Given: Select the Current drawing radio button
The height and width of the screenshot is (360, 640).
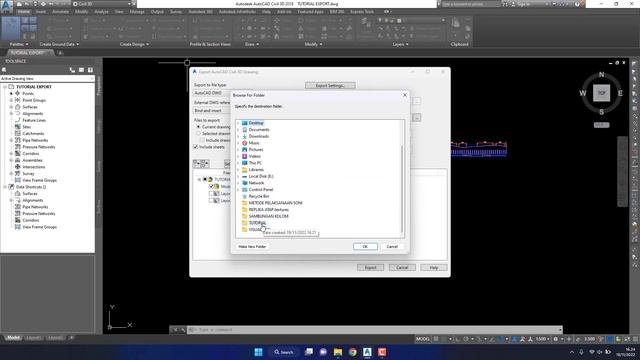Looking at the screenshot, I should pos(198,127).
